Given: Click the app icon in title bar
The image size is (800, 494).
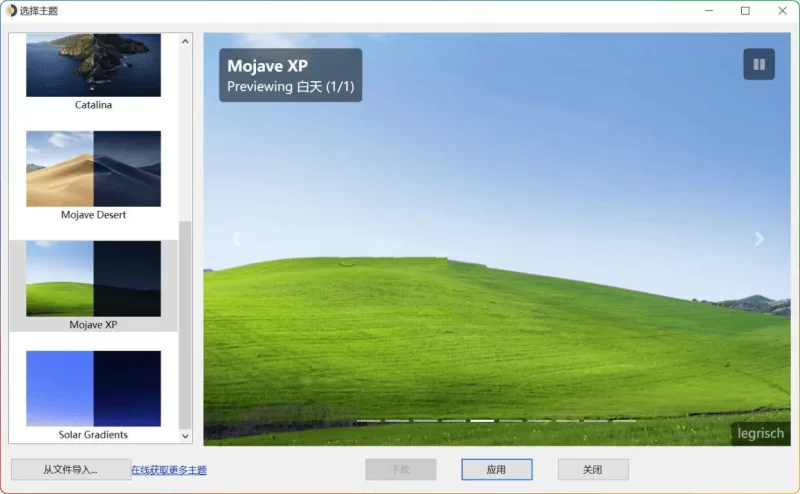Looking at the screenshot, I should (11, 11).
